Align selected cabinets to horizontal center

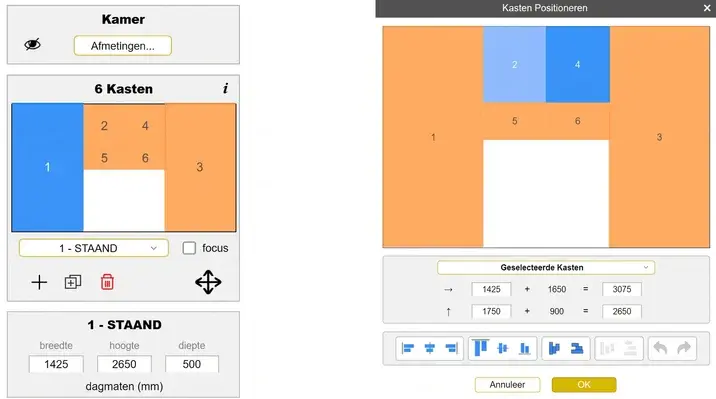click(430, 349)
